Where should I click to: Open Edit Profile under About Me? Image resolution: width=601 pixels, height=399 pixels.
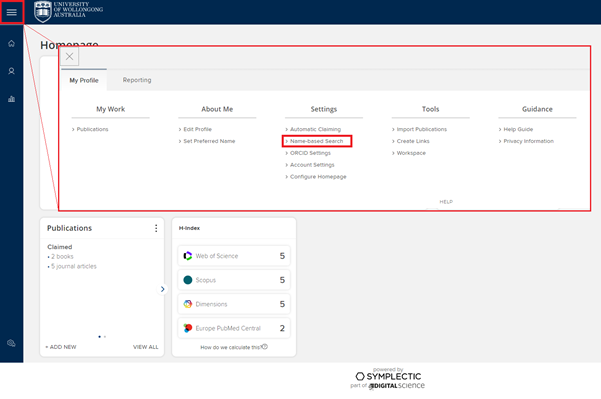tap(197, 129)
